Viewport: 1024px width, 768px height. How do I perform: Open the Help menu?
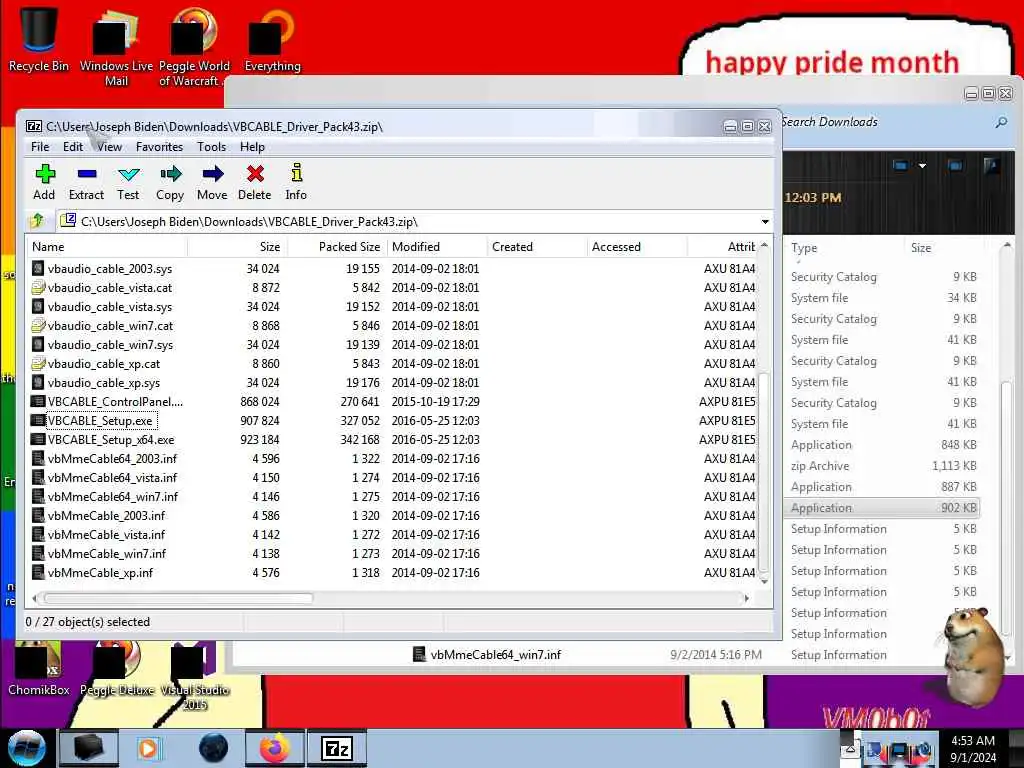[x=252, y=147]
